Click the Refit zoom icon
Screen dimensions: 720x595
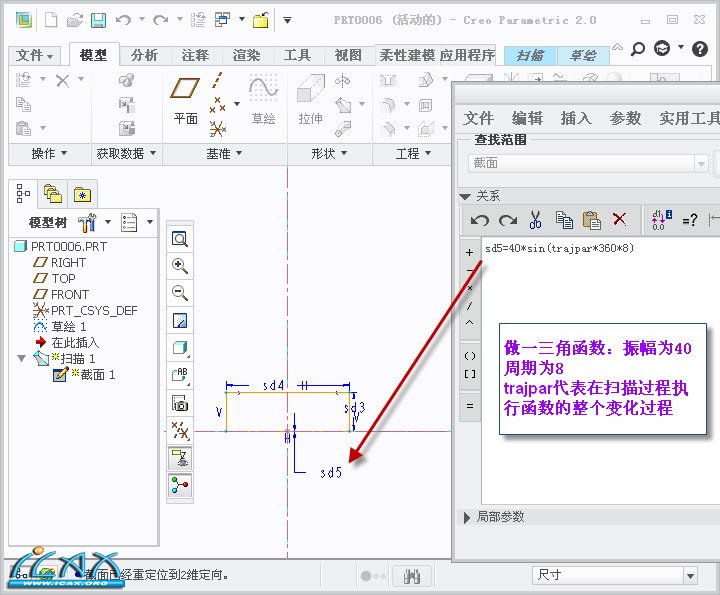(180, 239)
